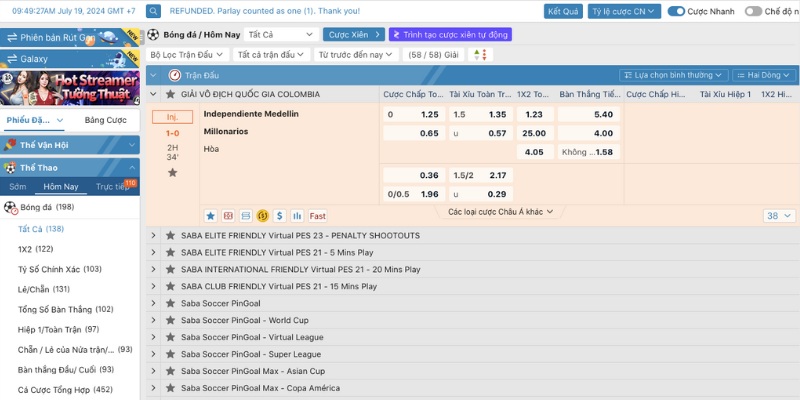Image resolution: width=800 pixels, height=400 pixels.
Task: Open the Tỷ lệ cược CN dropdown
Action: (x=623, y=12)
